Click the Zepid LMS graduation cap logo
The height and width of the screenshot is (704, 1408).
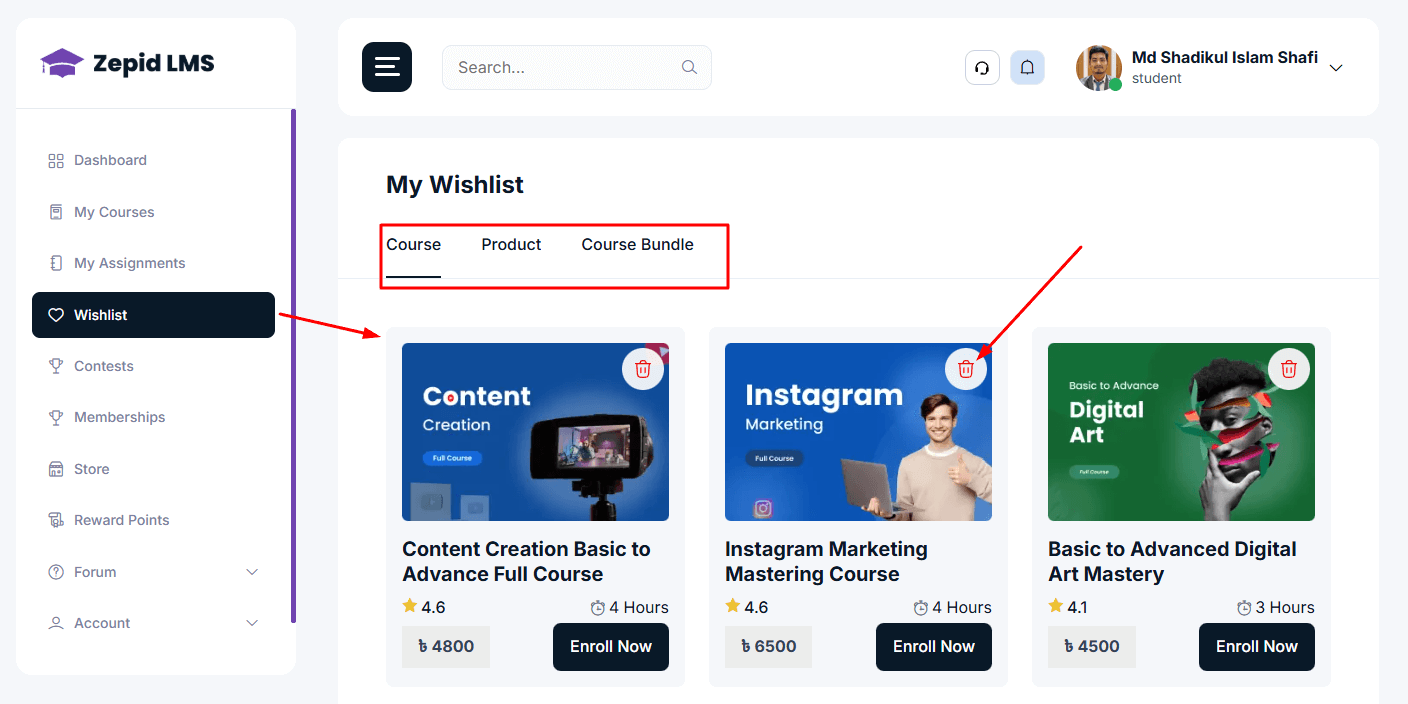pyautogui.click(x=62, y=64)
